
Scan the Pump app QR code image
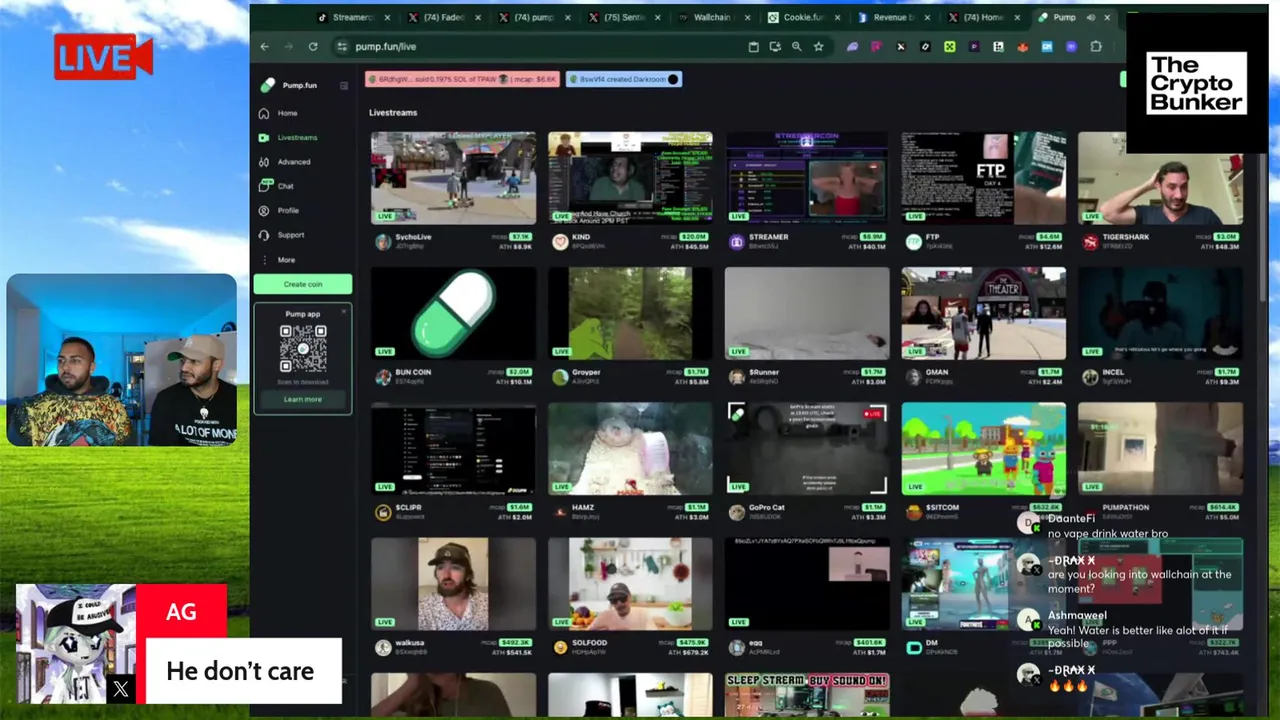302,348
